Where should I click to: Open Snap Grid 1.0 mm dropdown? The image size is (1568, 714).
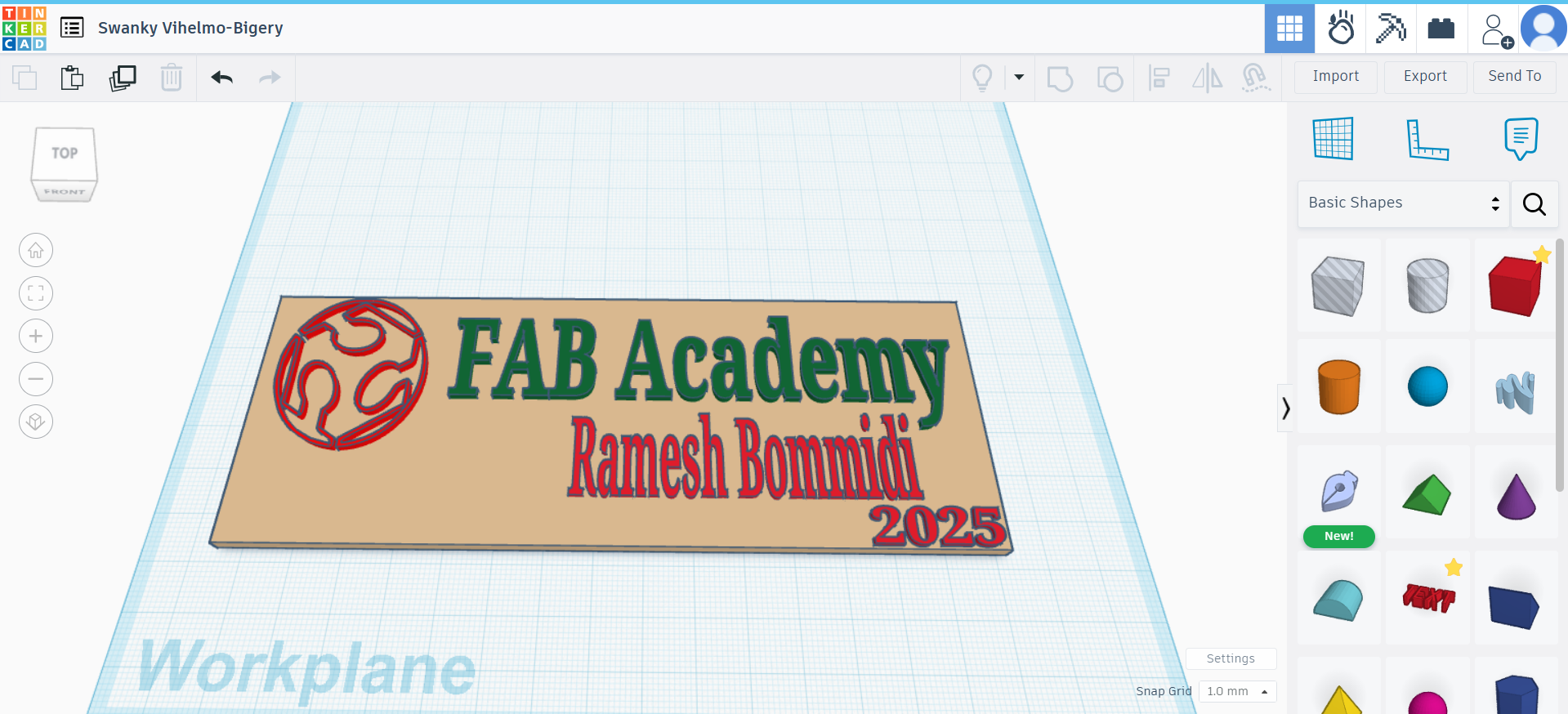[x=1237, y=691]
